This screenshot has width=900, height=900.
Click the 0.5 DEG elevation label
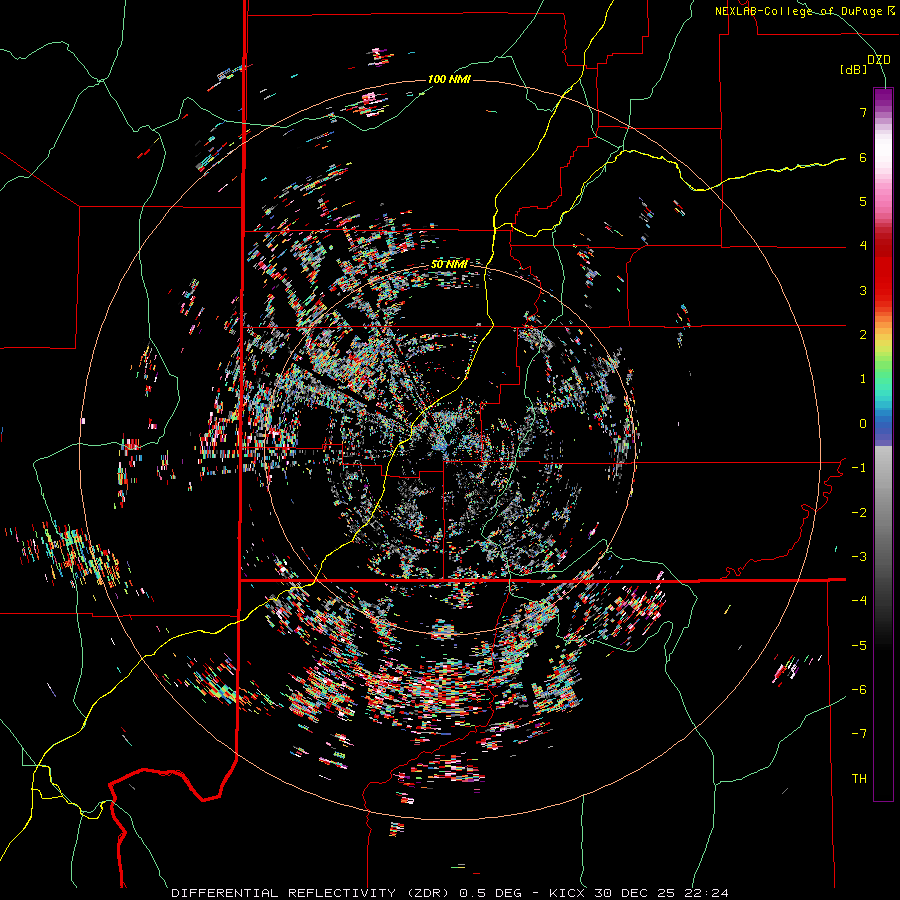pyautogui.click(x=490, y=893)
